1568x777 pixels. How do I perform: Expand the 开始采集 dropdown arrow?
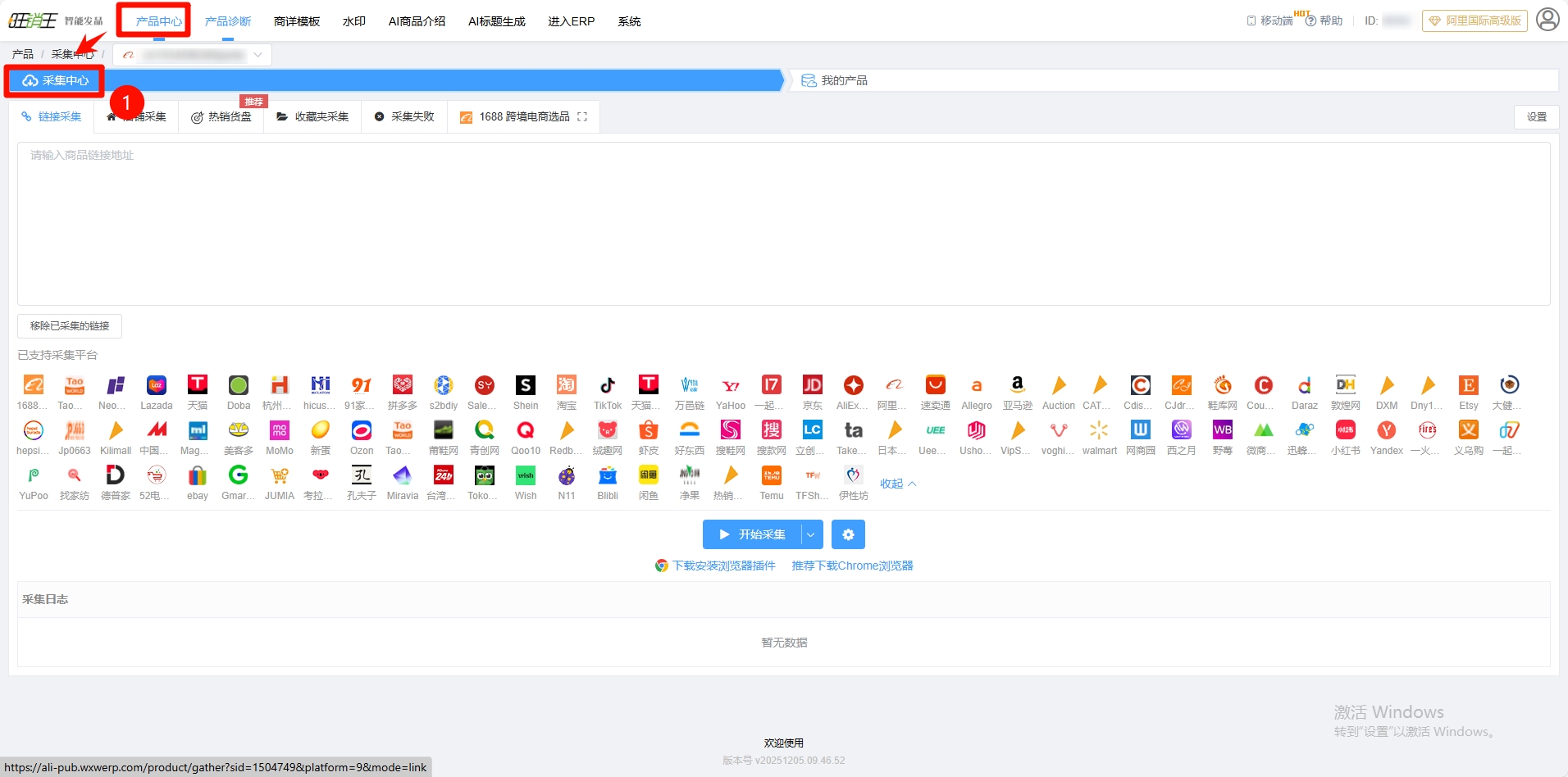tap(811, 534)
